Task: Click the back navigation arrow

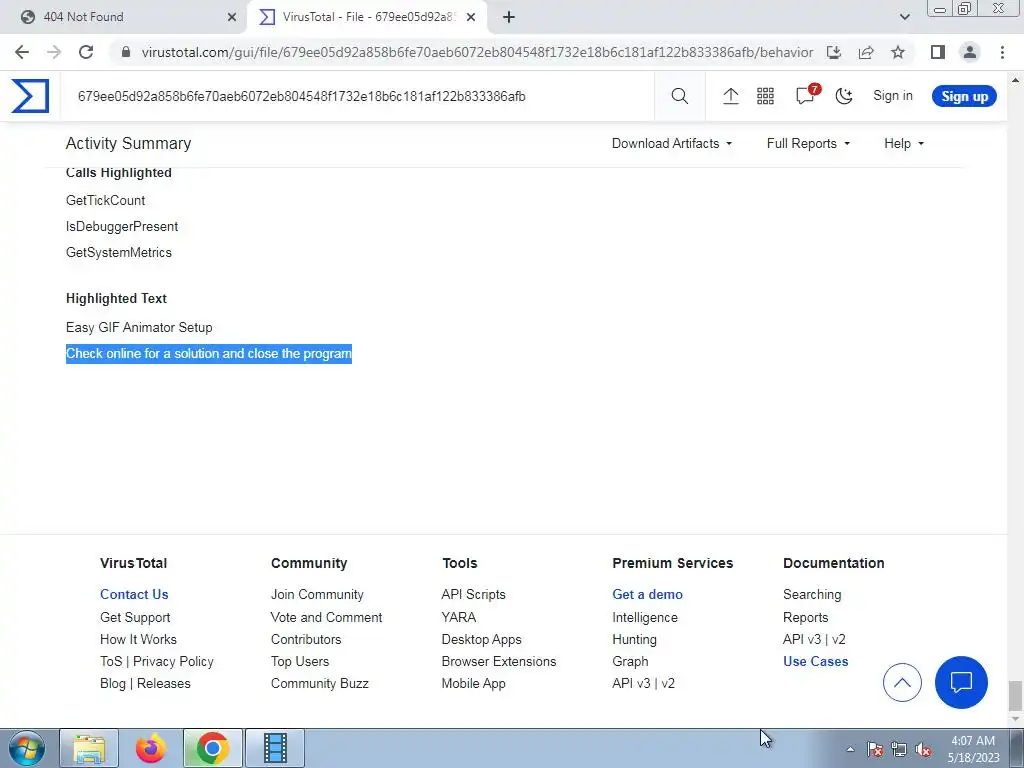Action: tap(22, 52)
